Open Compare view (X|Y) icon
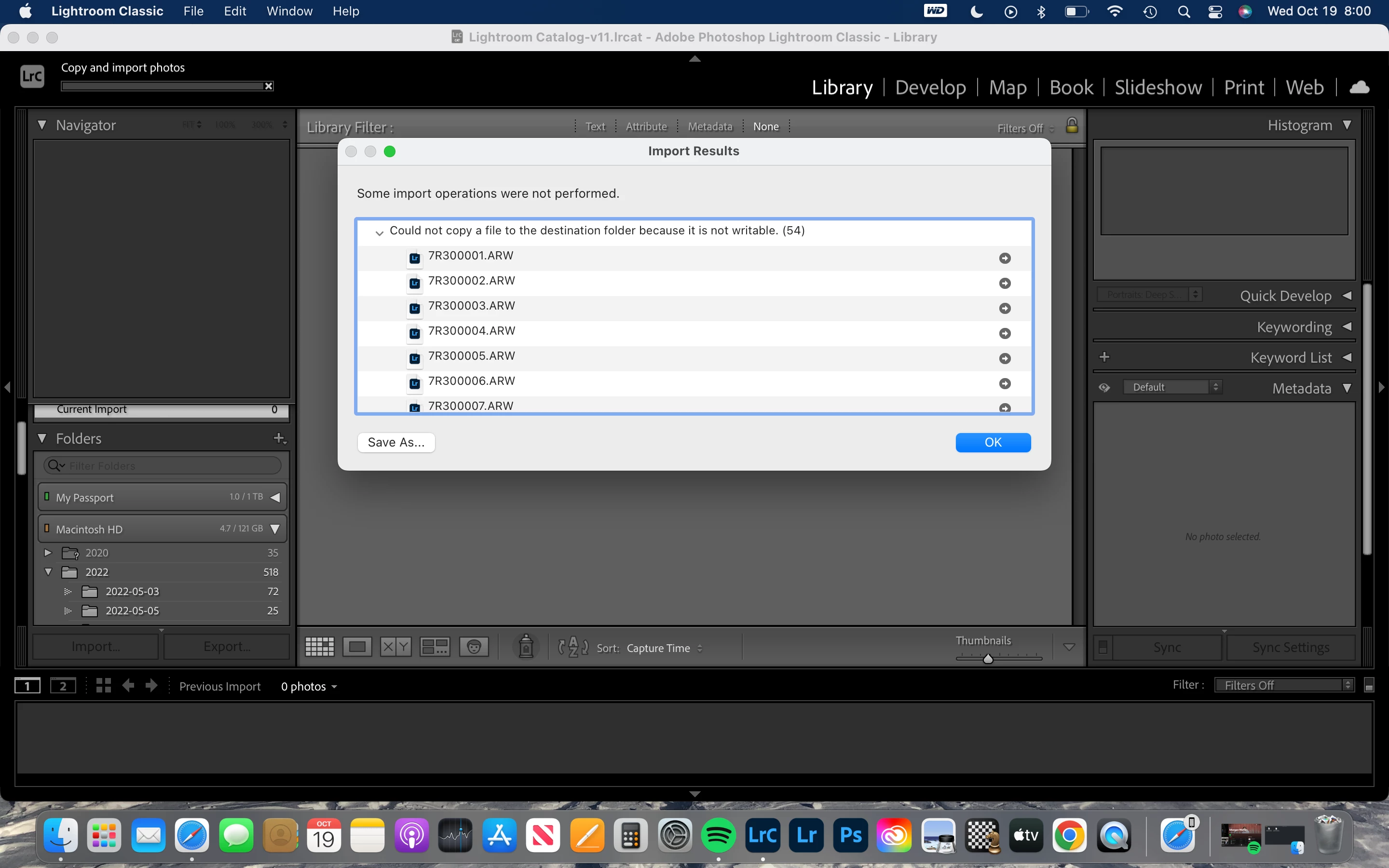Image resolution: width=1389 pixels, height=868 pixels. pyautogui.click(x=395, y=647)
